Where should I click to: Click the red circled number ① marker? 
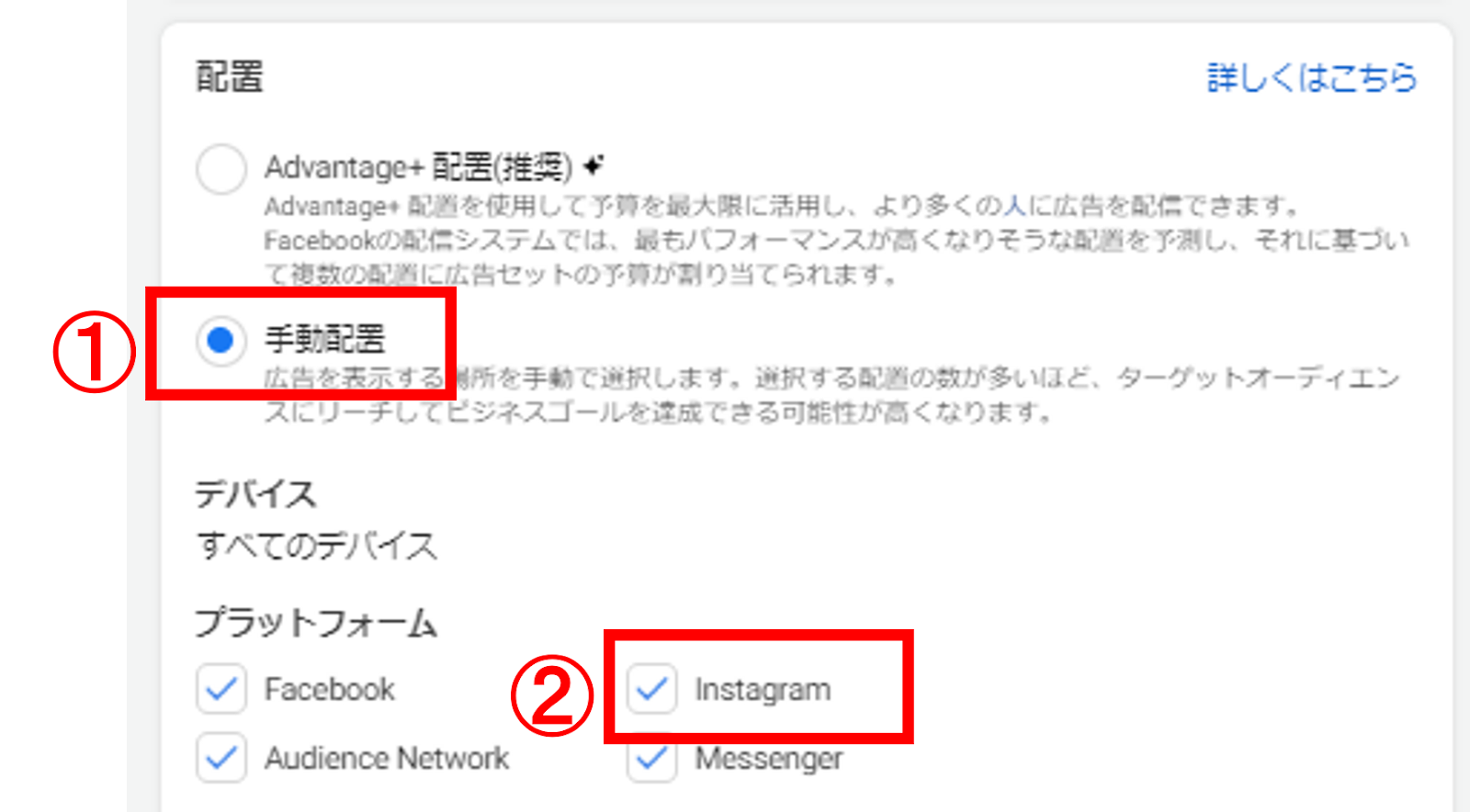point(94,352)
